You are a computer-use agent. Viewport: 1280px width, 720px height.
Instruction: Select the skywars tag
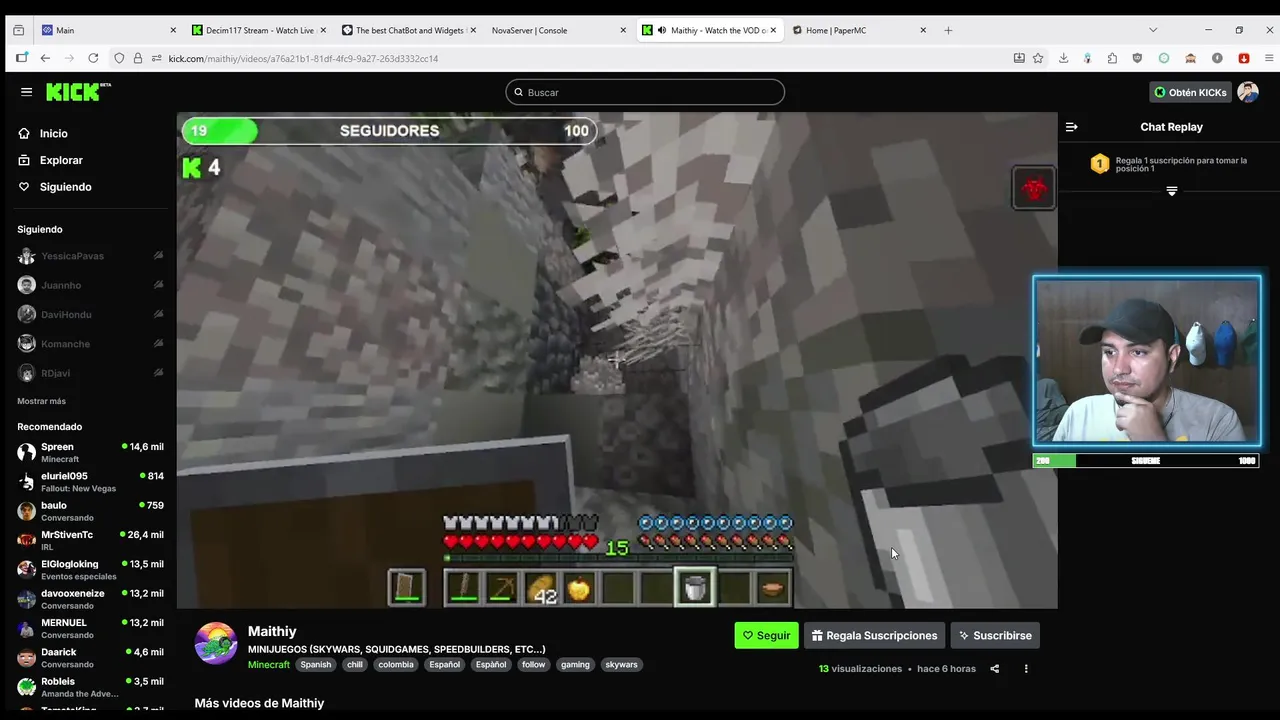pos(621,665)
